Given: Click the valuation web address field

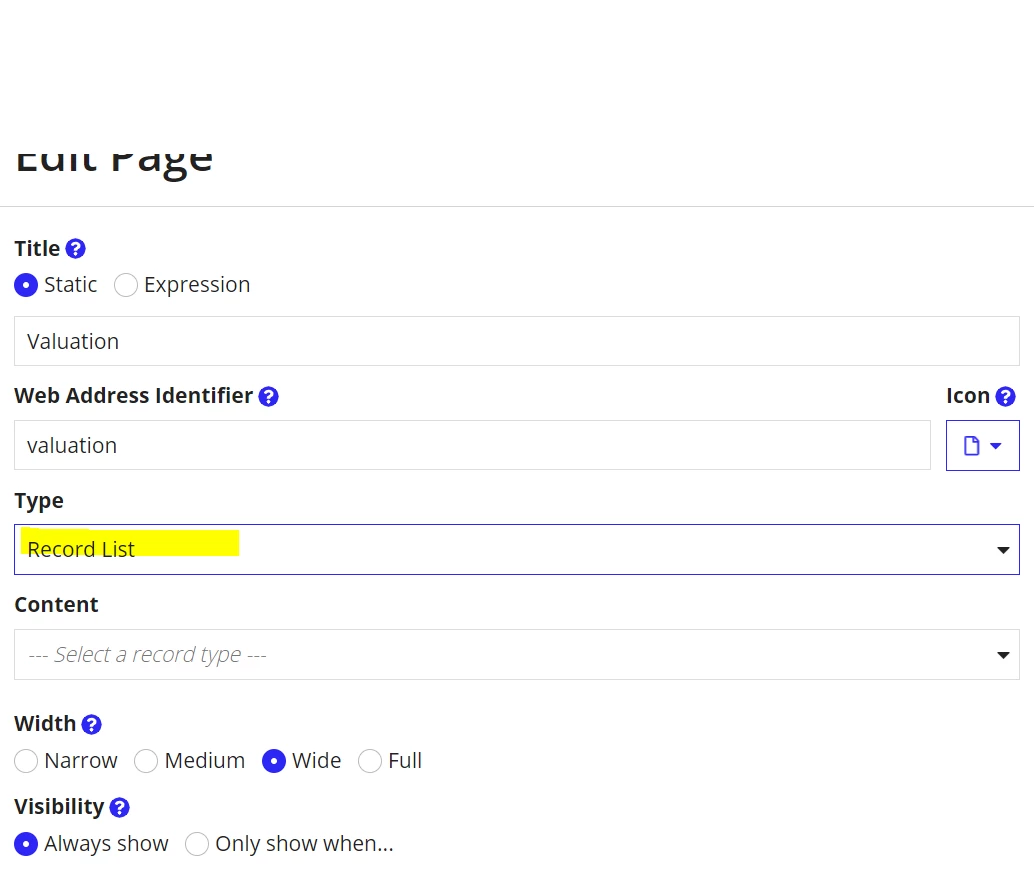Looking at the screenshot, I should (x=472, y=445).
